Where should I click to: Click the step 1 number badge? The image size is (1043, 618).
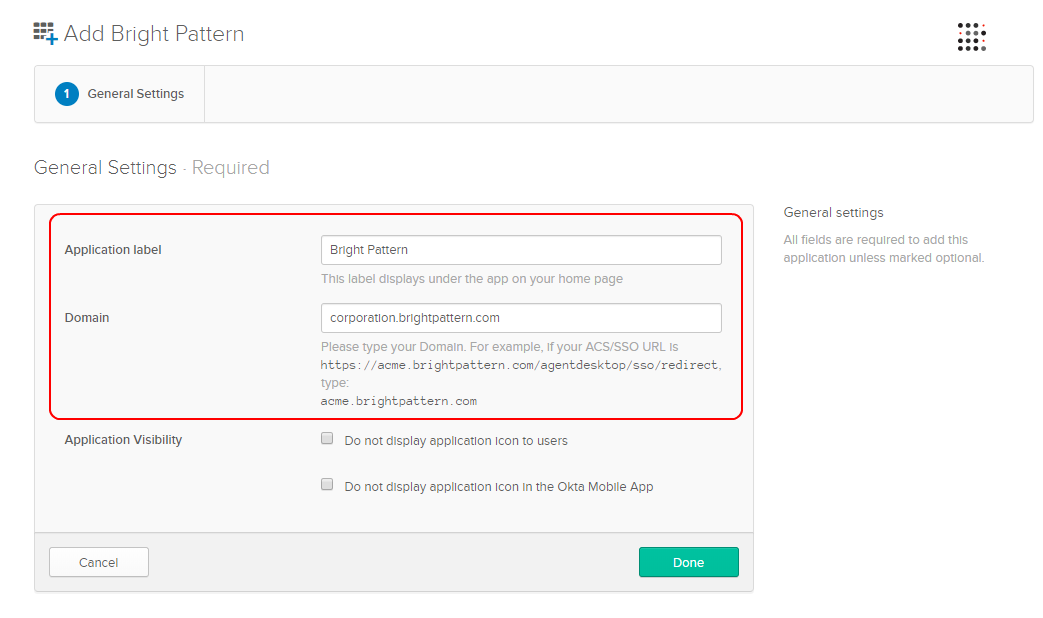(66, 94)
